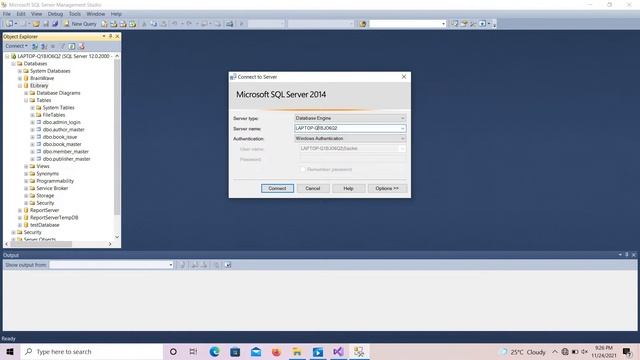Viewport: 640px width, 360px height.
Task: Collapse the Tables folder node
Action: click(26, 100)
